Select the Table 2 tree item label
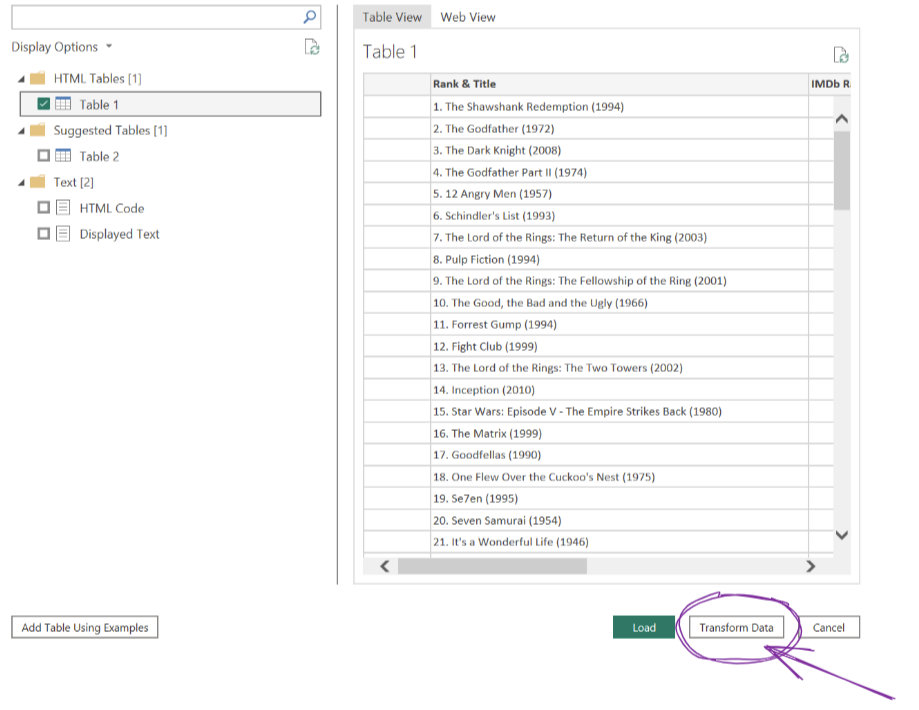919x710 pixels. [99, 157]
